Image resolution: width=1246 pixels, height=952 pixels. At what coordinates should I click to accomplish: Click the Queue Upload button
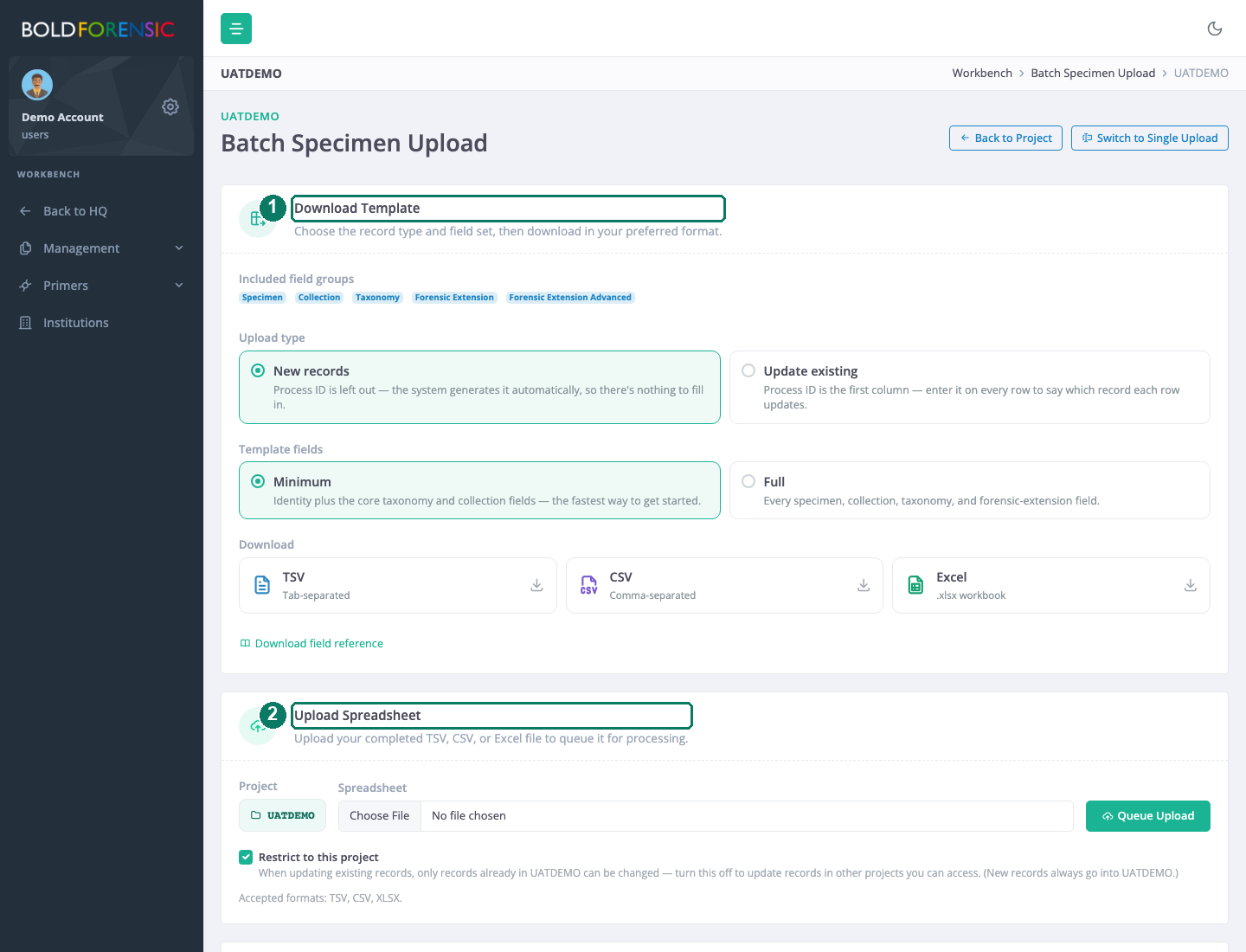(x=1147, y=816)
